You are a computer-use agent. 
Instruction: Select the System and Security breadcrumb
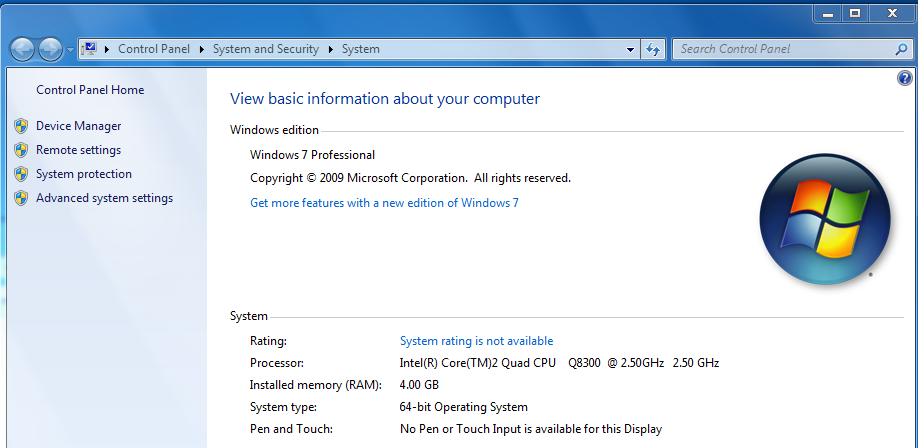pyautogui.click(x=266, y=49)
